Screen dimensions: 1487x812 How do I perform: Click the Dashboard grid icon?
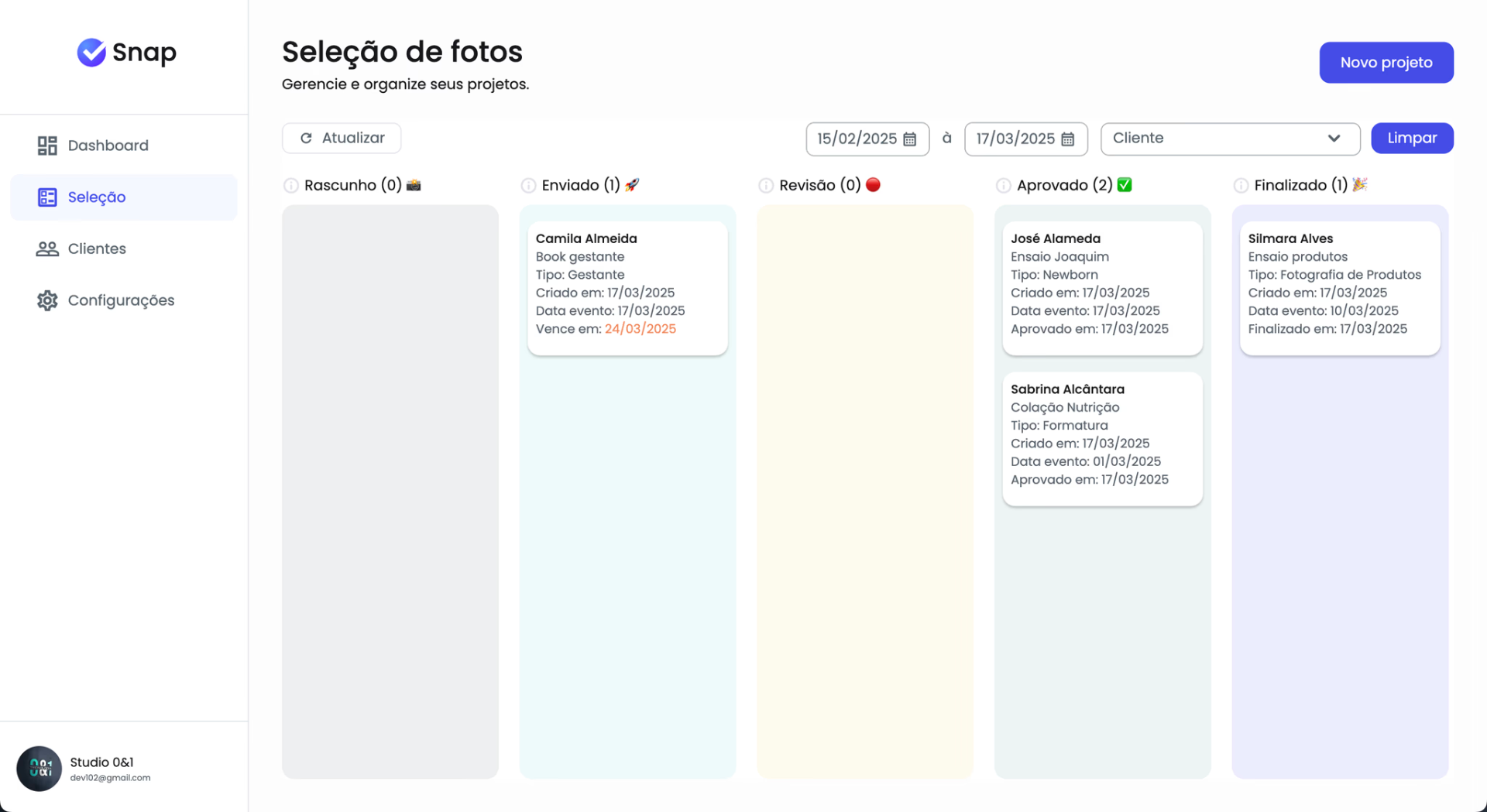tap(47, 146)
